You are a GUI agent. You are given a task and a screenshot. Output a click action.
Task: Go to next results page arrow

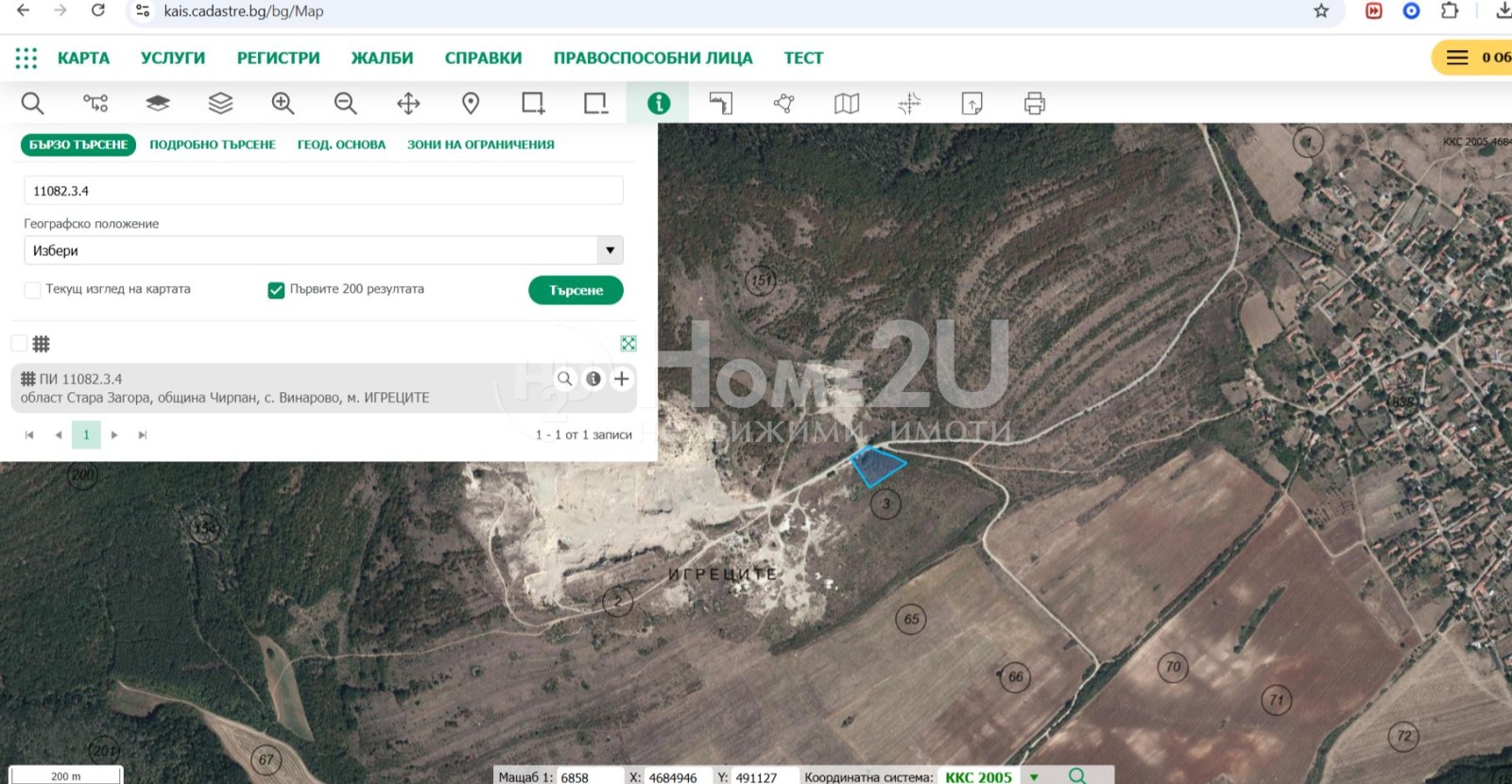[x=114, y=435]
